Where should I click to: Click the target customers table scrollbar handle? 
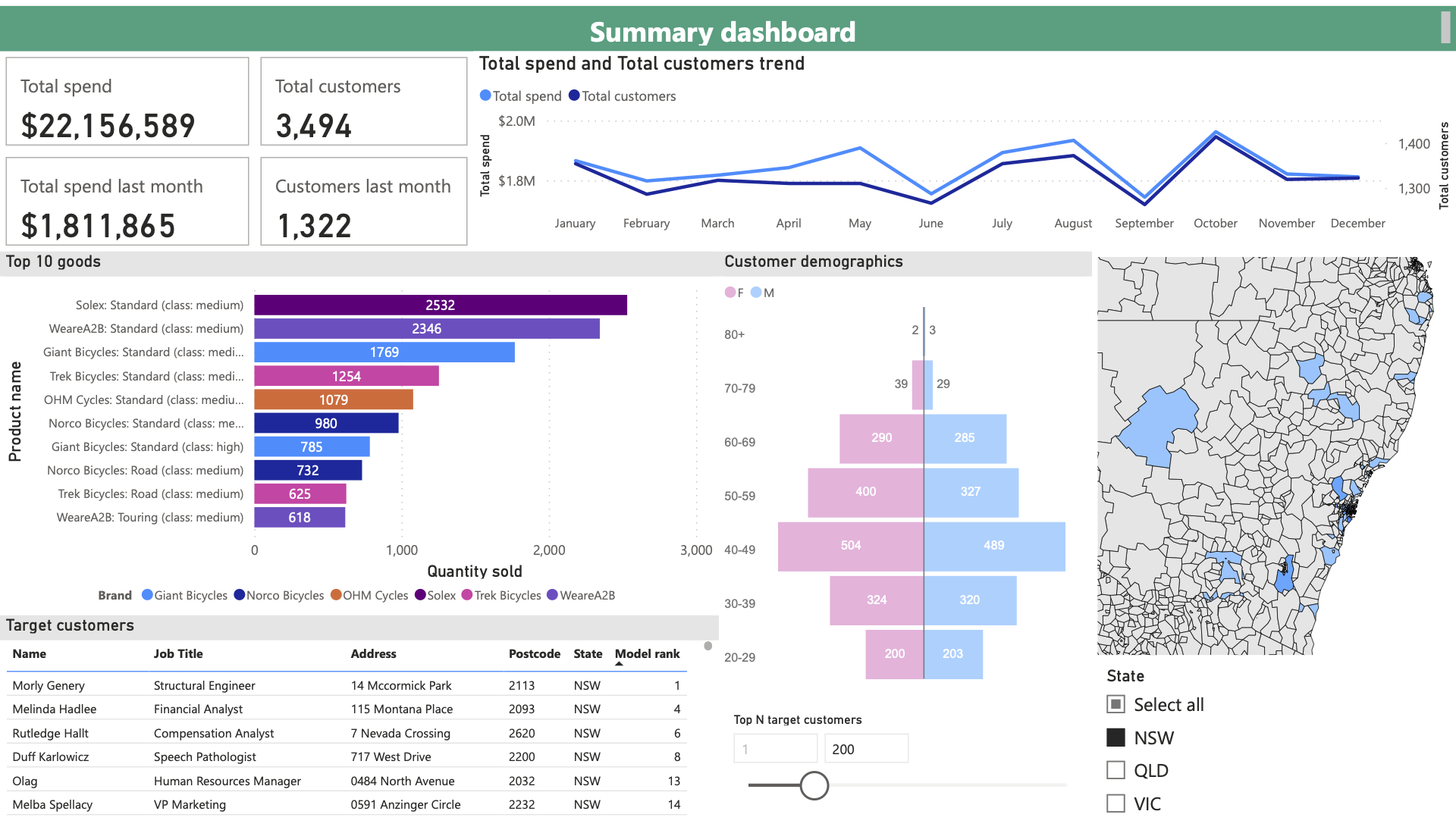coord(708,646)
